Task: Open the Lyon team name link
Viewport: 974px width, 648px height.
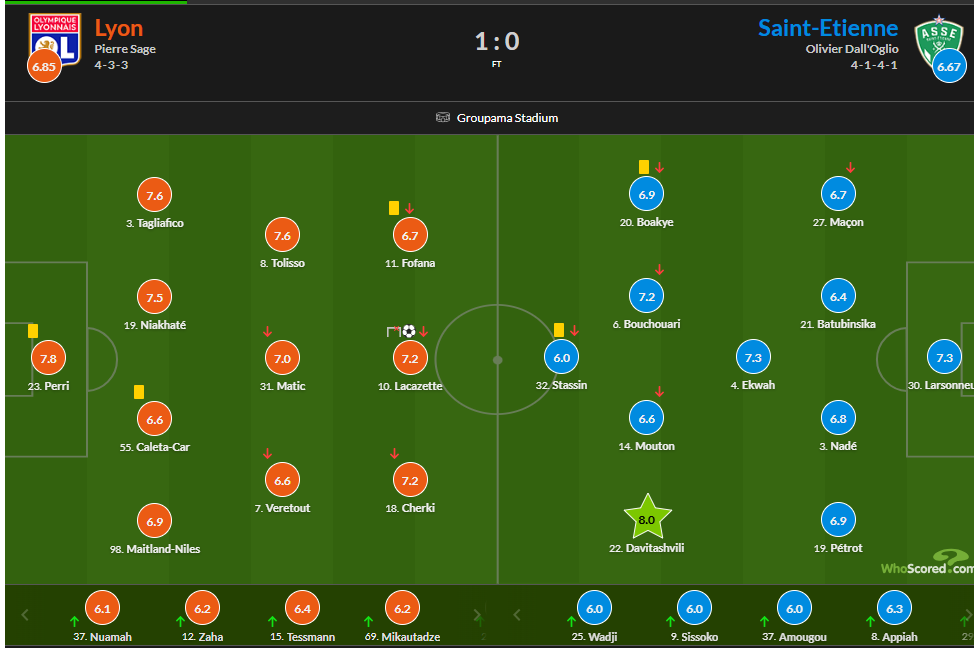Action: tap(118, 27)
